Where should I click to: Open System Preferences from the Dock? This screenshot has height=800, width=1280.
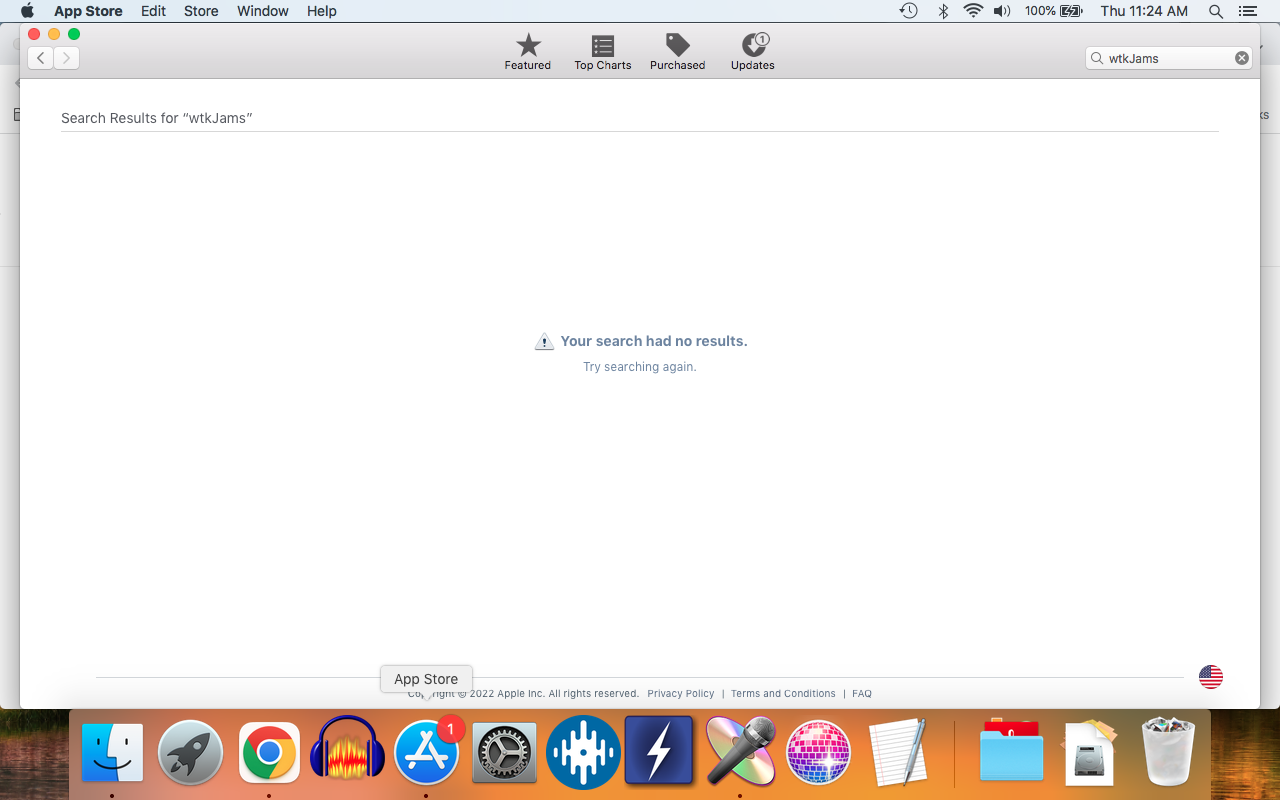505,752
